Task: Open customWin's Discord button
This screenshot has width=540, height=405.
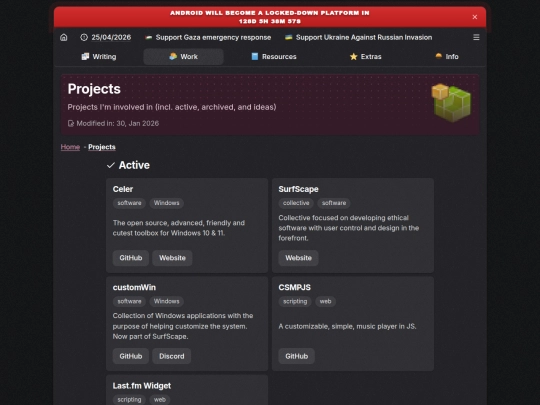Action: 172,356
